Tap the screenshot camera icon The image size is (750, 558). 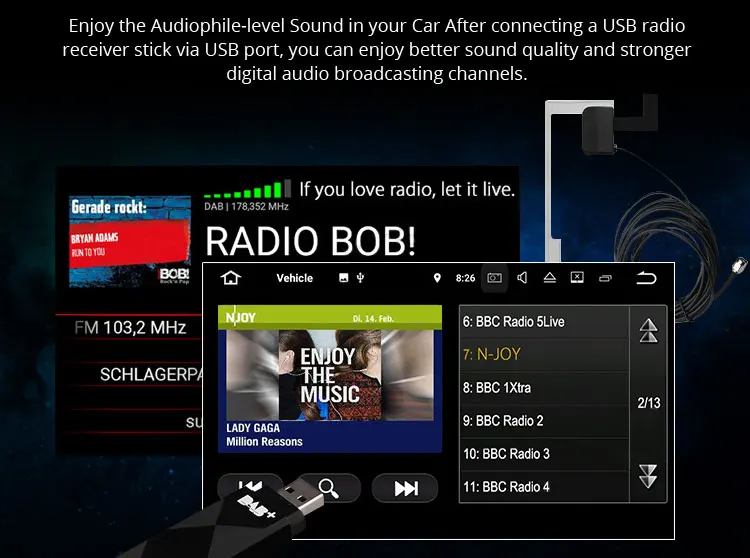494,278
